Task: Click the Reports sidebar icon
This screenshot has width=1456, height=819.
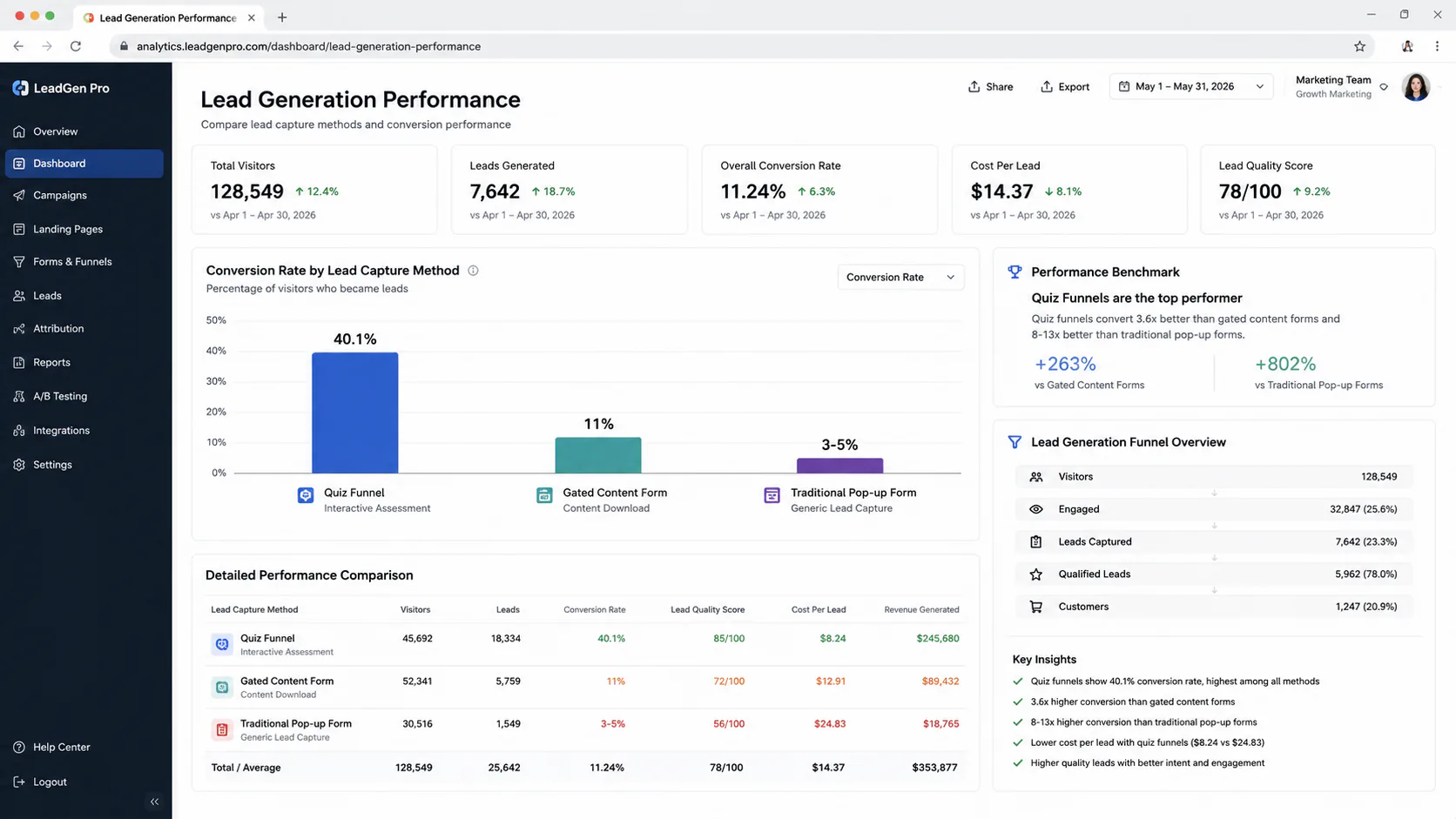Action: [x=19, y=362]
